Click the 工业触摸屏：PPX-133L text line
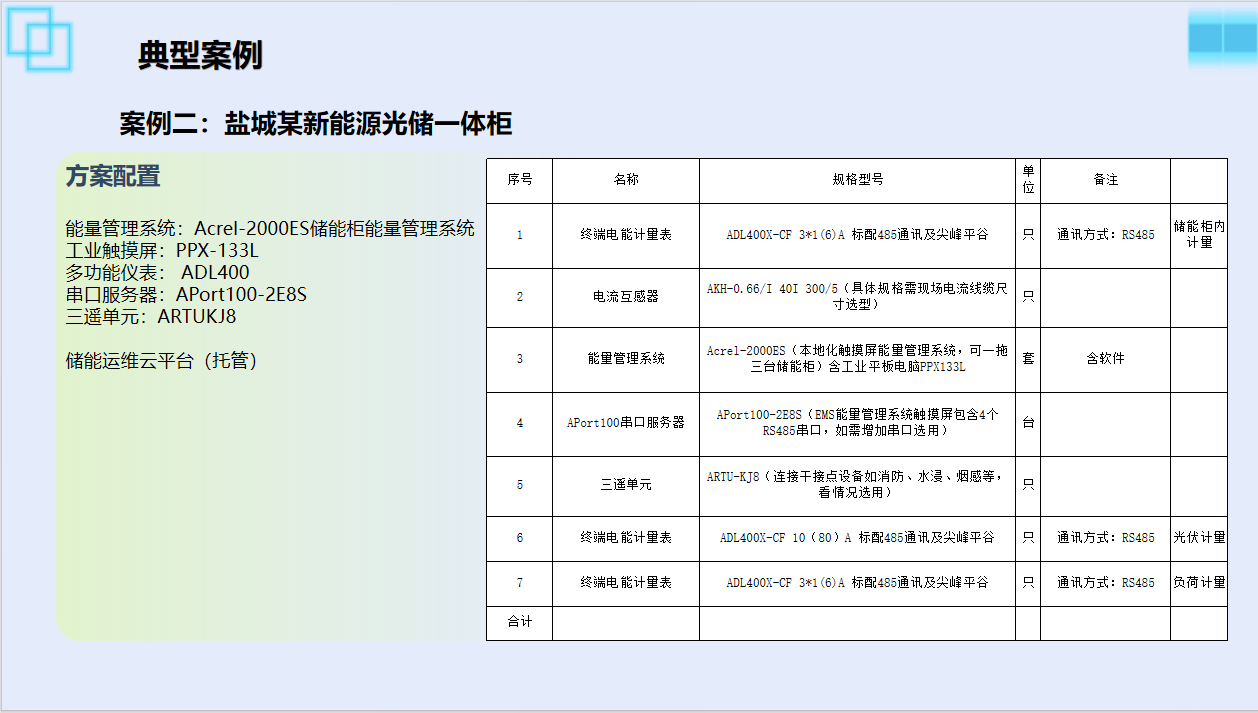The width and height of the screenshot is (1258, 713). click(162, 250)
